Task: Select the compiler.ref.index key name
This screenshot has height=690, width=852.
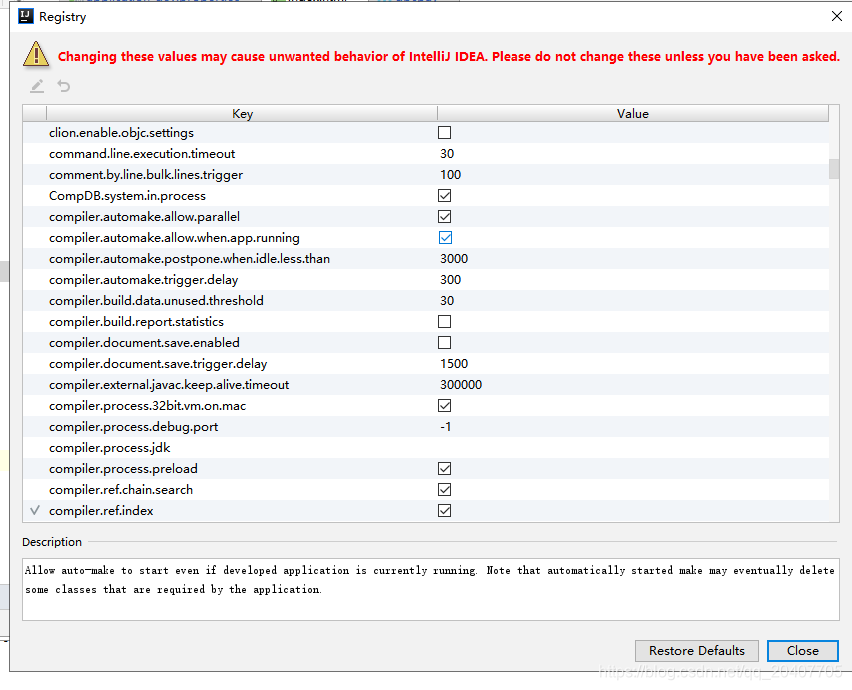Action: (101, 511)
